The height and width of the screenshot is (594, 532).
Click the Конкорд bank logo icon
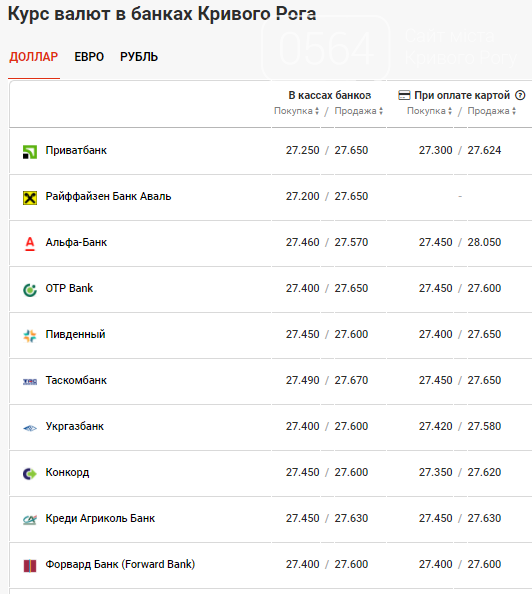coord(30,474)
